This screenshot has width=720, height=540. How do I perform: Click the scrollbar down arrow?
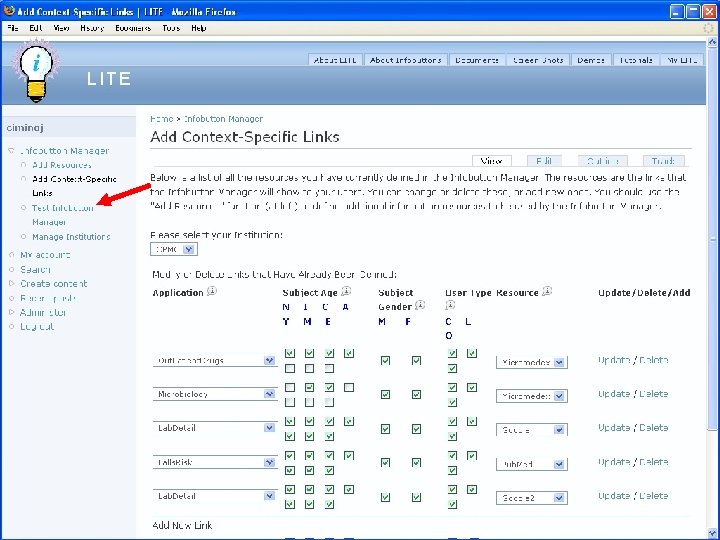coord(712,533)
